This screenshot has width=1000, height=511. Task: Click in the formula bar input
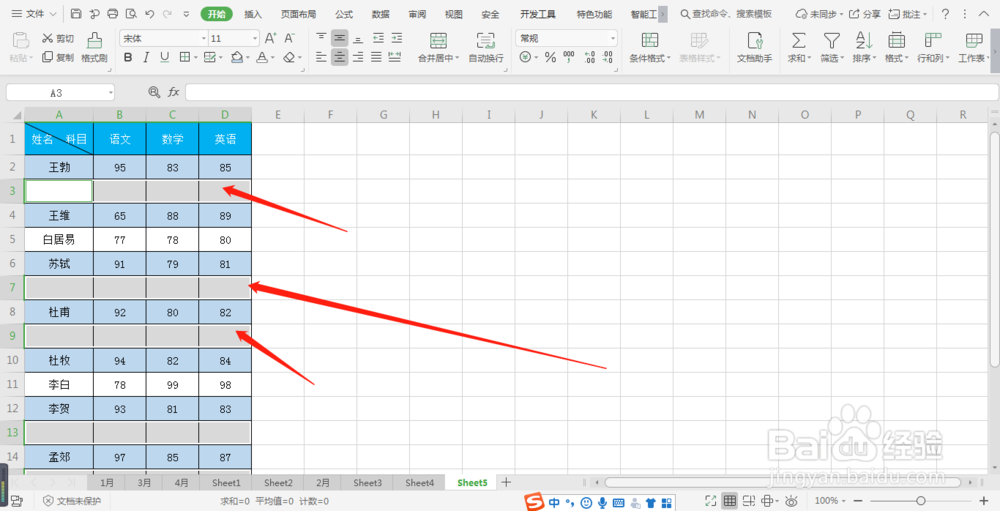592,93
